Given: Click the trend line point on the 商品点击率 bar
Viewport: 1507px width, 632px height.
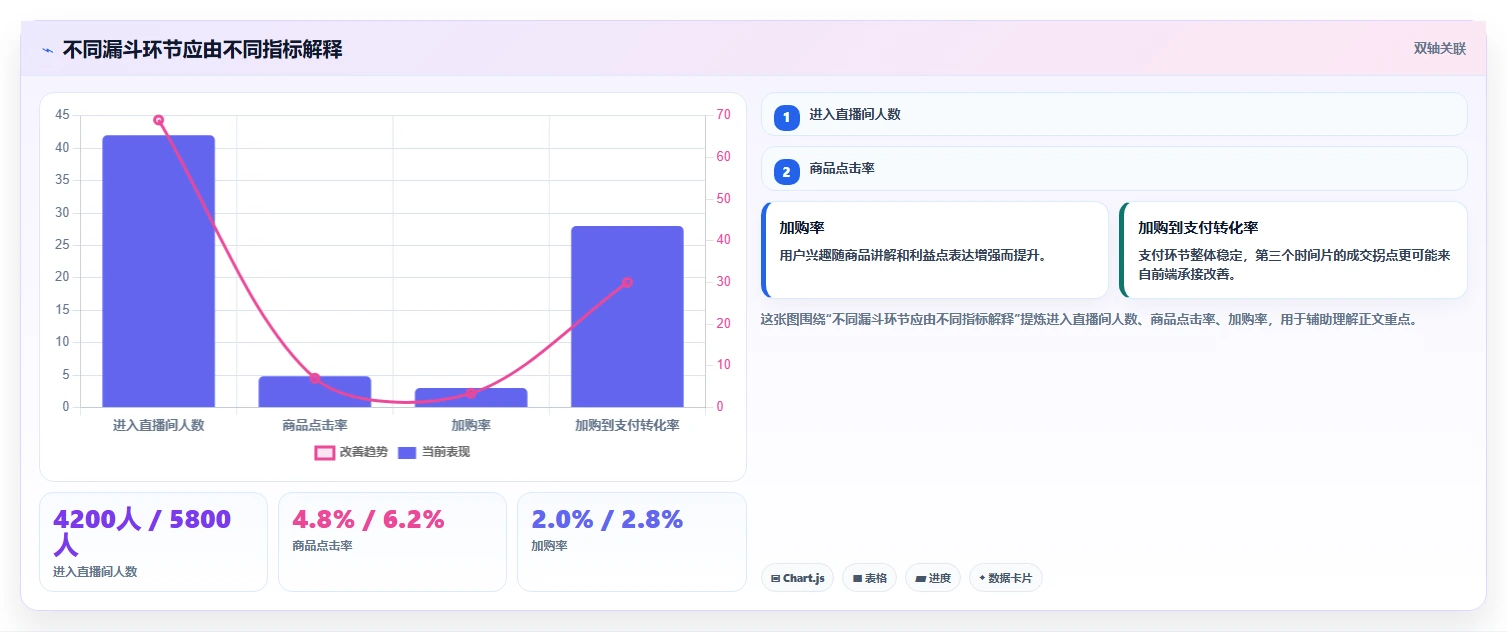Looking at the screenshot, I should coord(315,378).
